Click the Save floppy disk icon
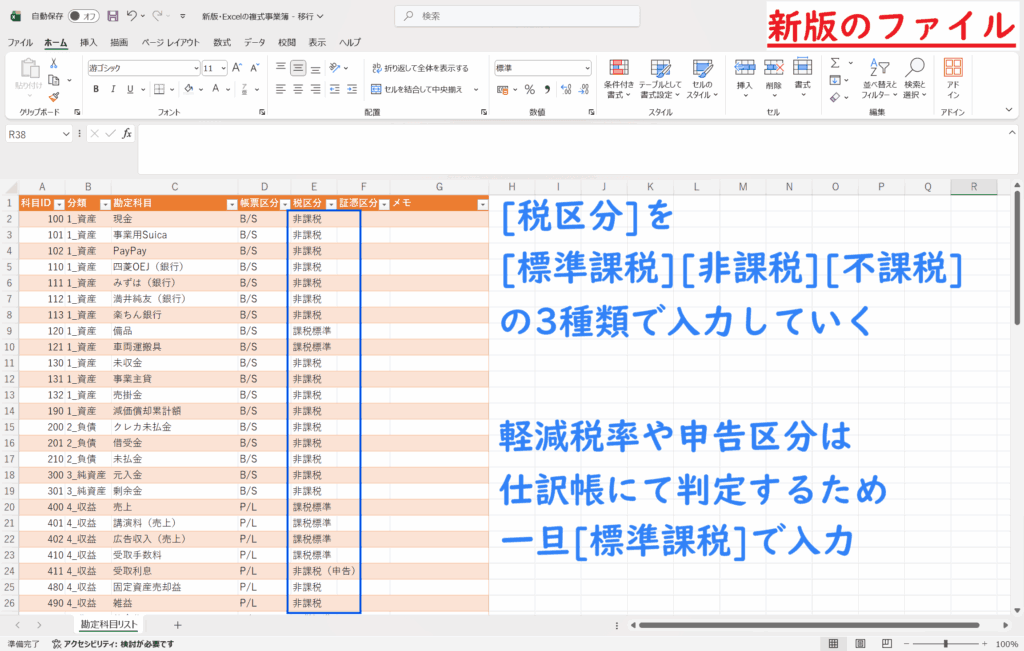 click(x=113, y=16)
